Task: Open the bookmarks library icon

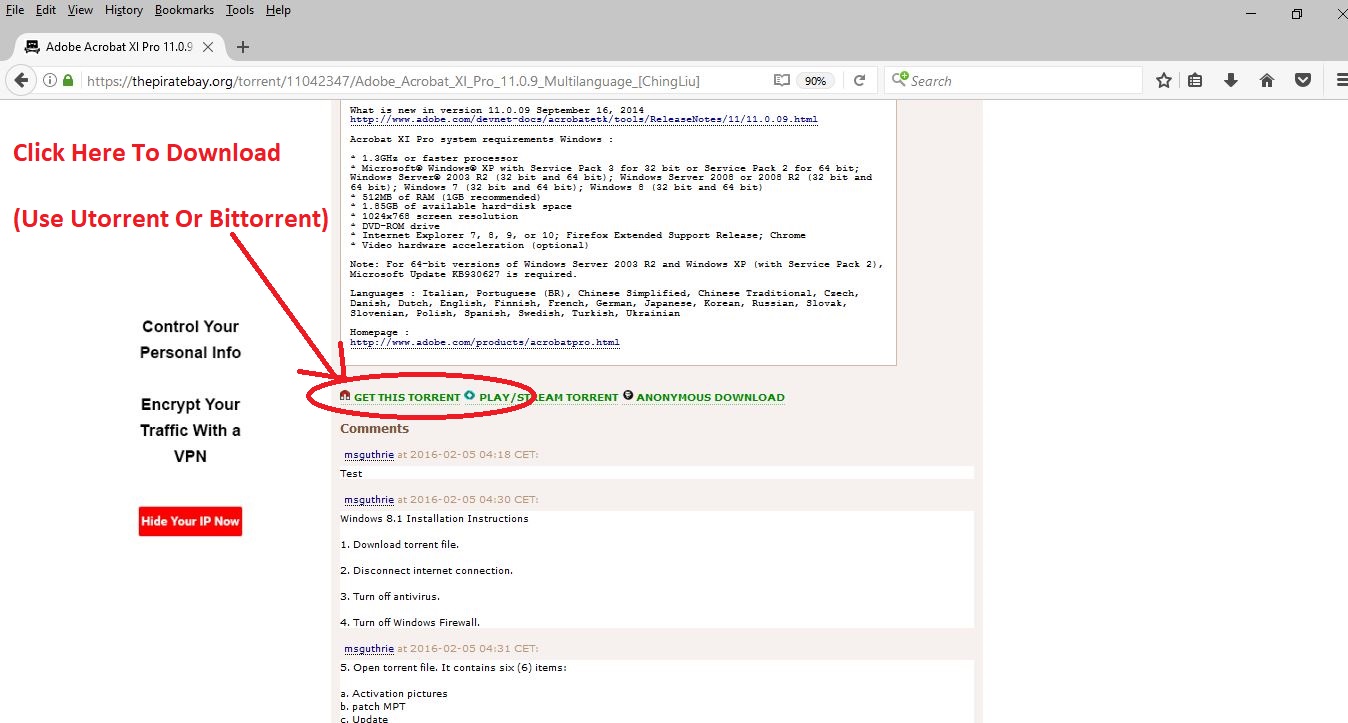Action: (x=1196, y=81)
